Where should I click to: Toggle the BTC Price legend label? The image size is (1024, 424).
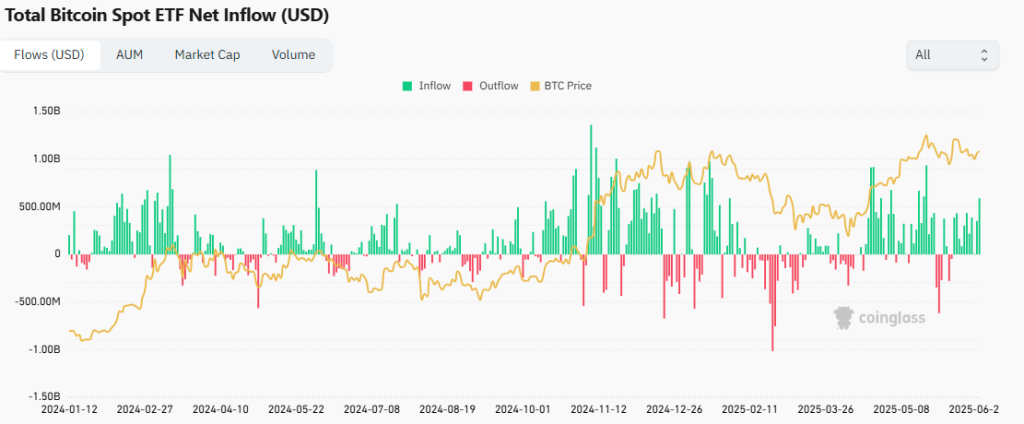[x=567, y=86]
